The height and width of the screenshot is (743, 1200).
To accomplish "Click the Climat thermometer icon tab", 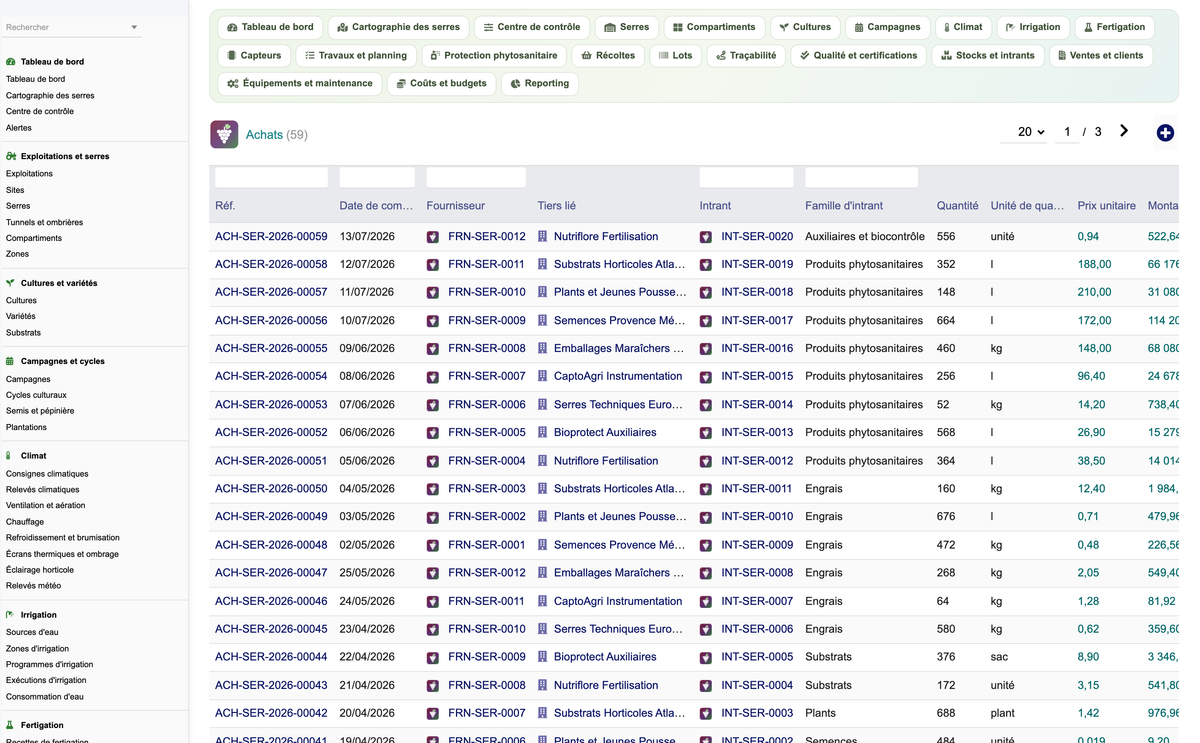I will coord(946,27).
